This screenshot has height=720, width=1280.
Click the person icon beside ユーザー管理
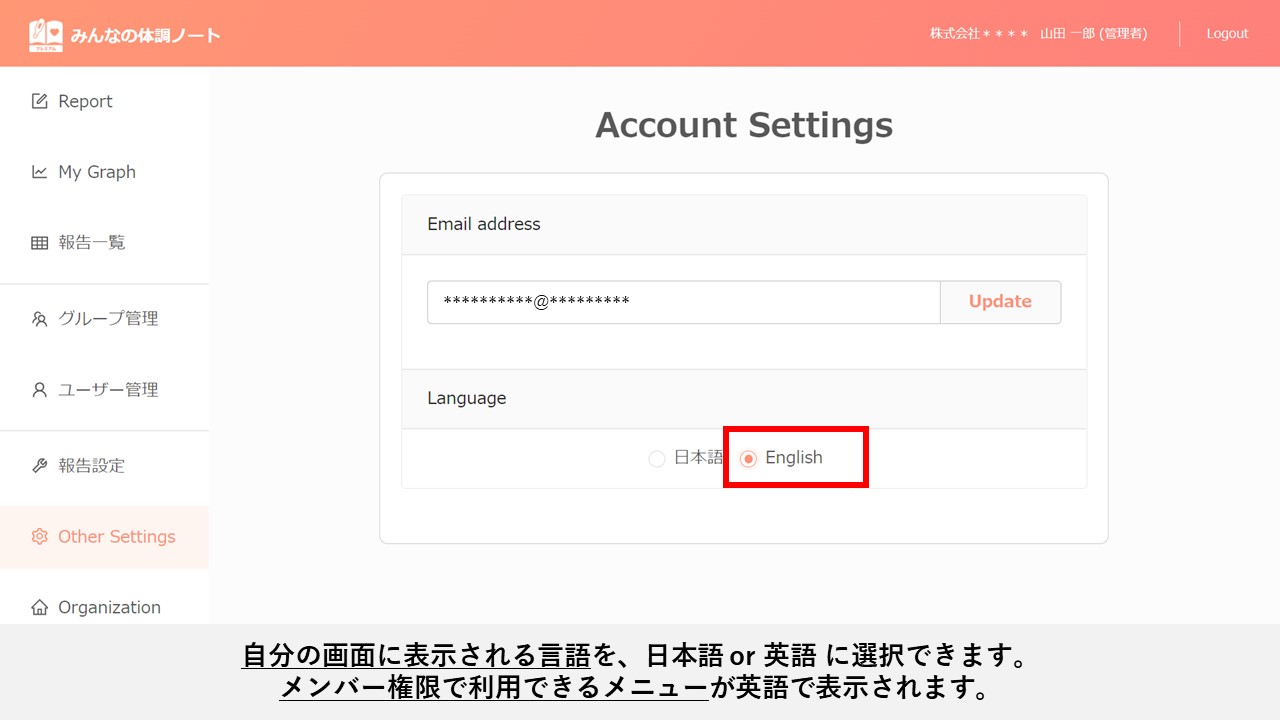(x=40, y=390)
